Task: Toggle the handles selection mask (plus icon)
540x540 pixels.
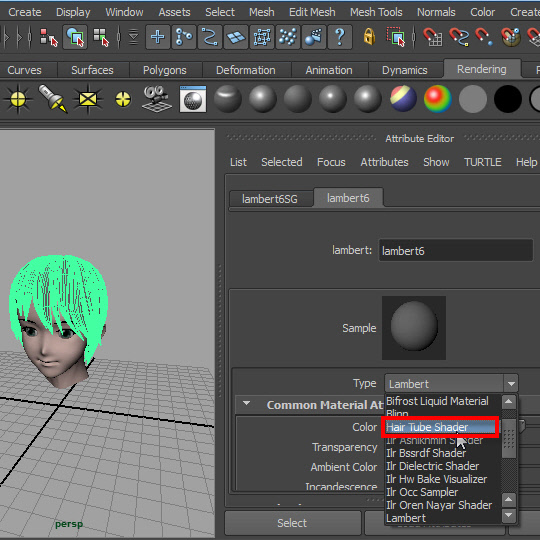Action: (158, 37)
